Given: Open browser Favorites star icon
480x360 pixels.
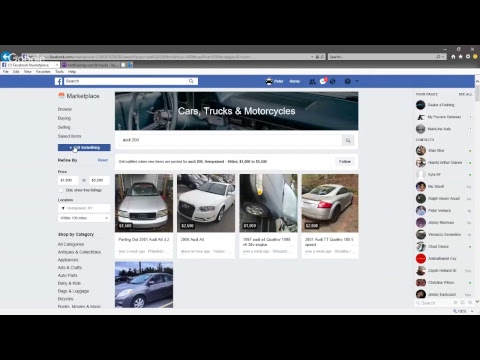Looking at the screenshot, I should coord(461,57).
